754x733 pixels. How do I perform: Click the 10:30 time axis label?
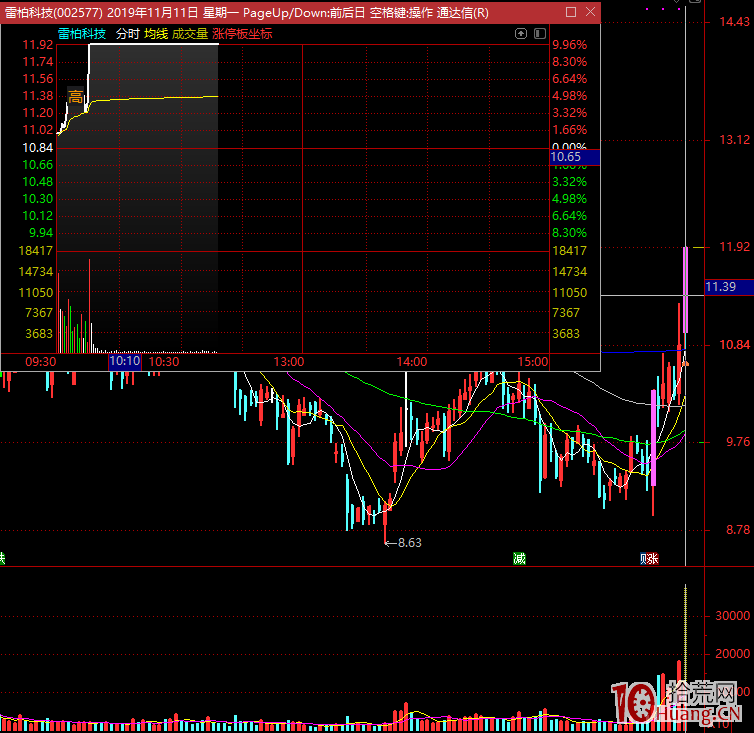(x=163, y=362)
